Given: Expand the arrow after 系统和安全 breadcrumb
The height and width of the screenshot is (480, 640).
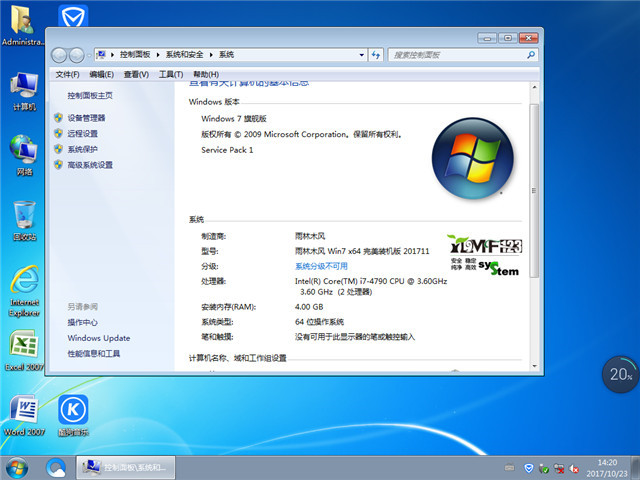Looking at the screenshot, I should [x=211, y=55].
